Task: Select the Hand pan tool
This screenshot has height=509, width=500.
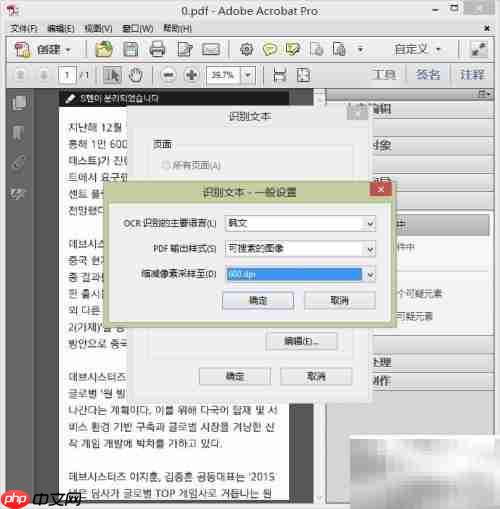Action: [x=136, y=75]
